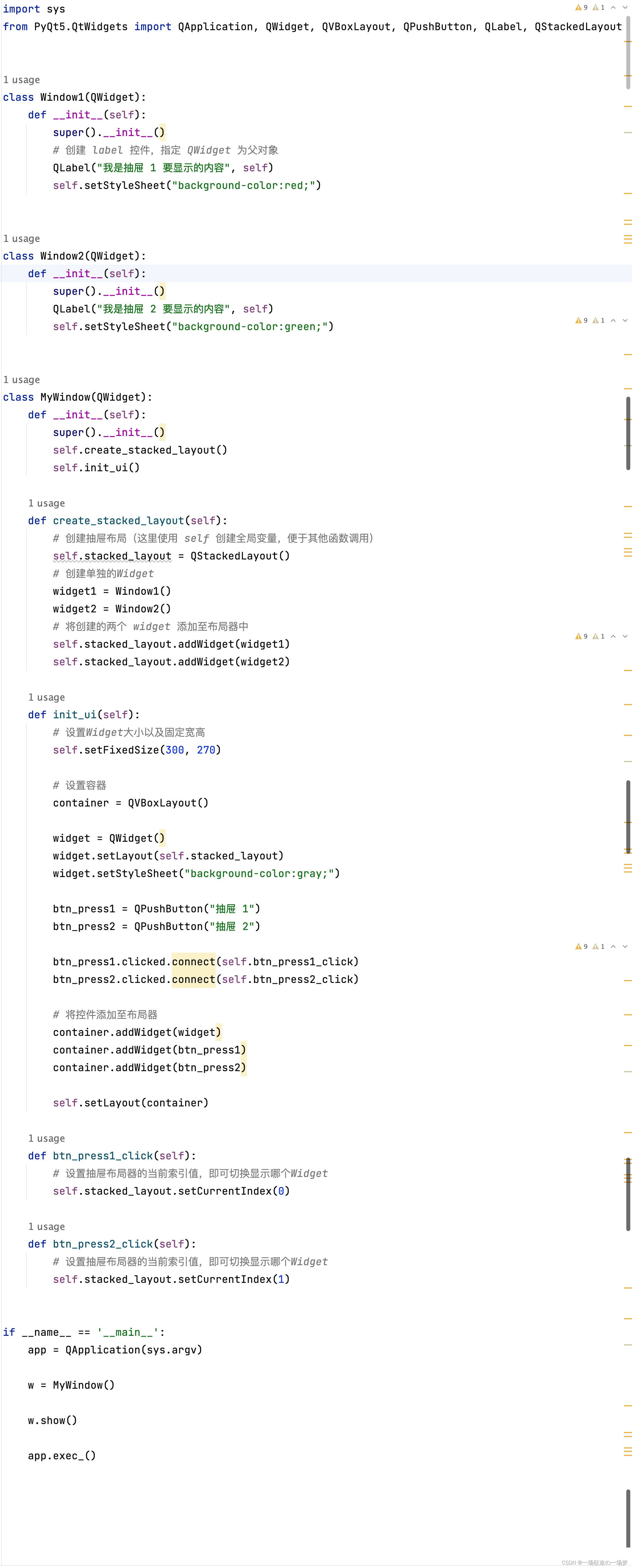Click 'def btn_press1_click(self):' definition

[x=112, y=1157]
